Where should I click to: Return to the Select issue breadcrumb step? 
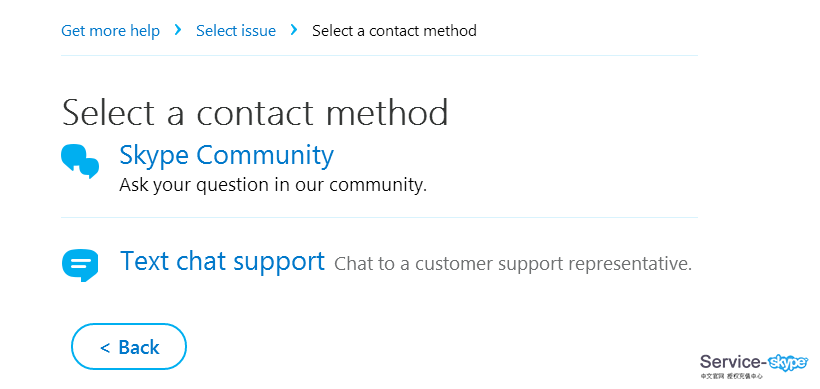point(236,31)
